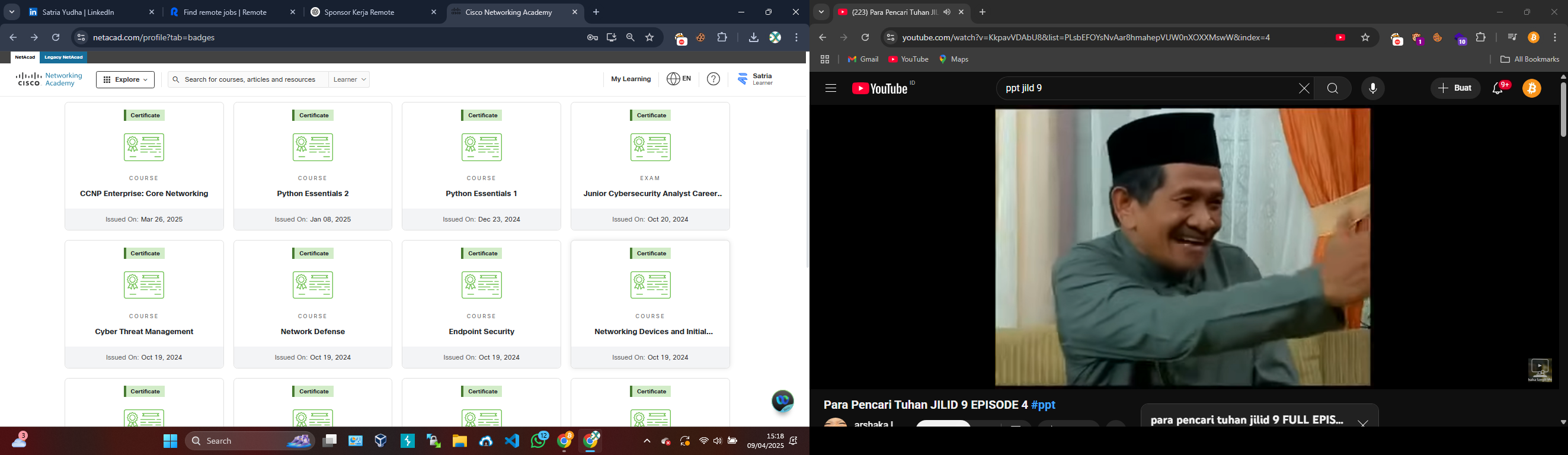Viewport: 1568px width, 455px height.
Task: Open the NetAcad chat assistant bubble
Action: click(783, 402)
